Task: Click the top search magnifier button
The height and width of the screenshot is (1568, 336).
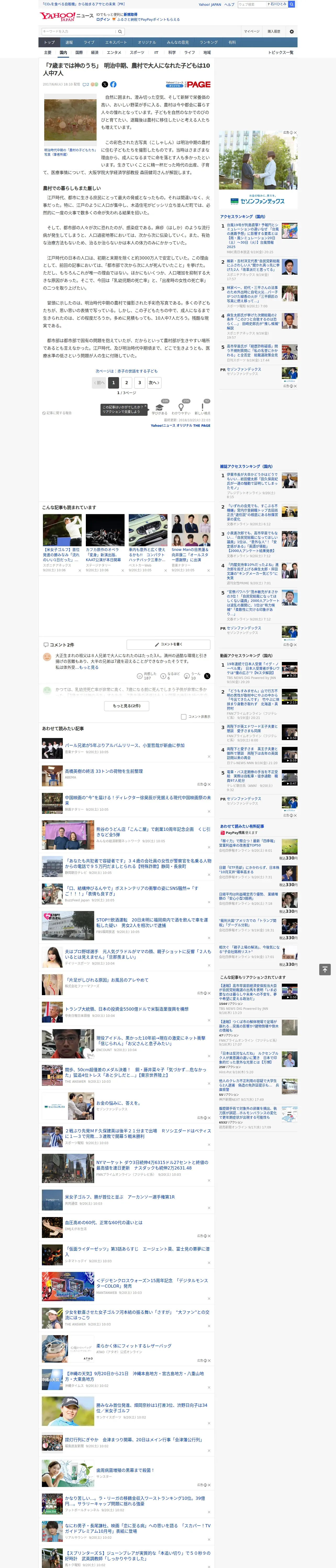Action: (x=292, y=4)
